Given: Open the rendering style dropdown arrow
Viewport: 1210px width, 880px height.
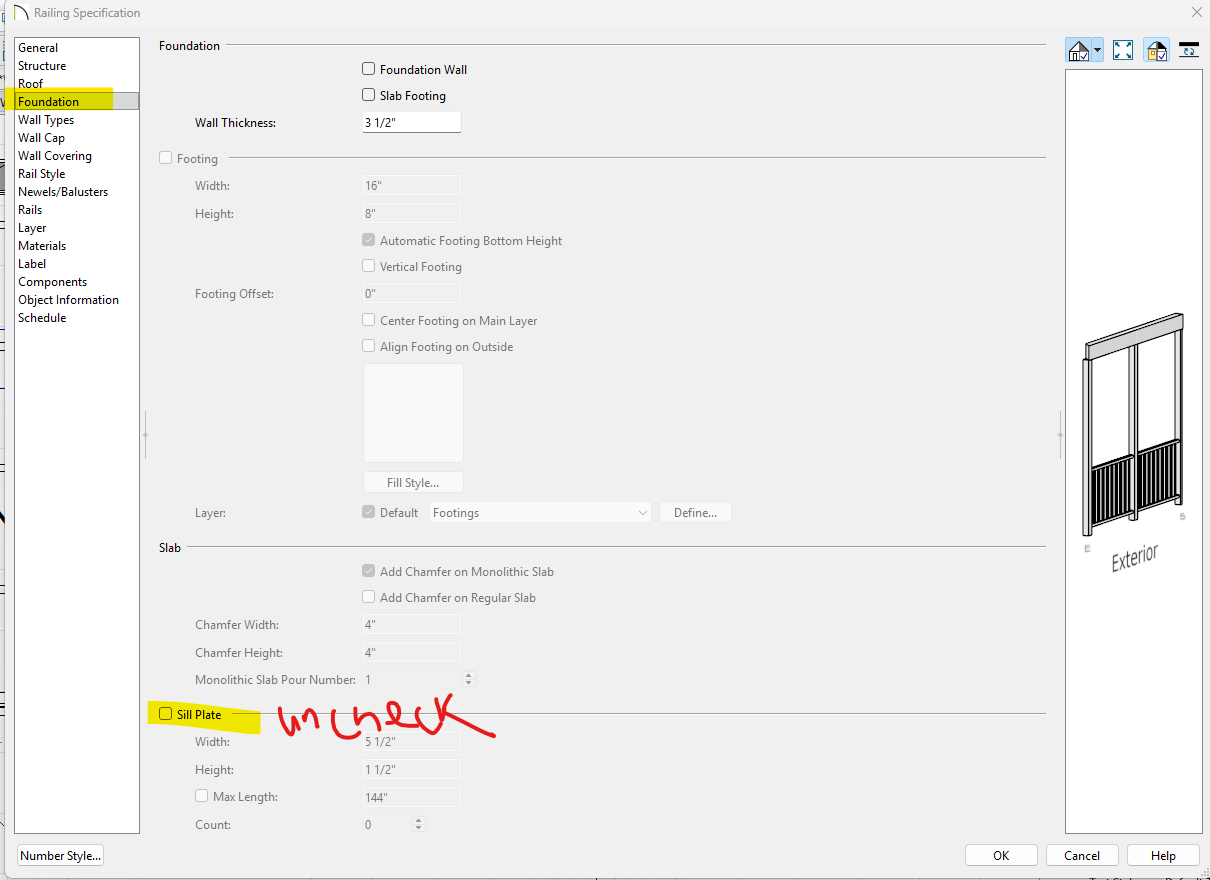Looking at the screenshot, I should pyautogui.click(x=1097, y=50).
